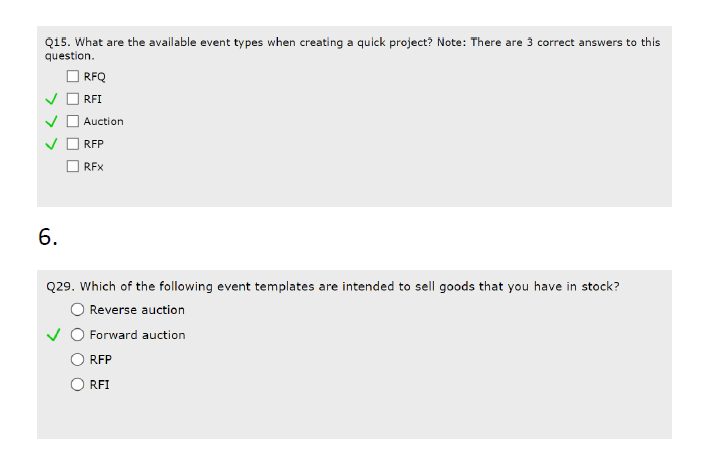Click the "Reverse auction" option label text

[x=137, y=310]
